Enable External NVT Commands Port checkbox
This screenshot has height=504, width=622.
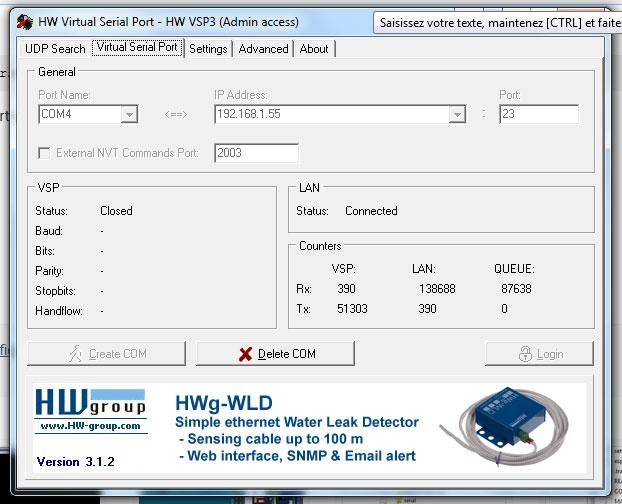pyautogui.click(x=44, y=153)
